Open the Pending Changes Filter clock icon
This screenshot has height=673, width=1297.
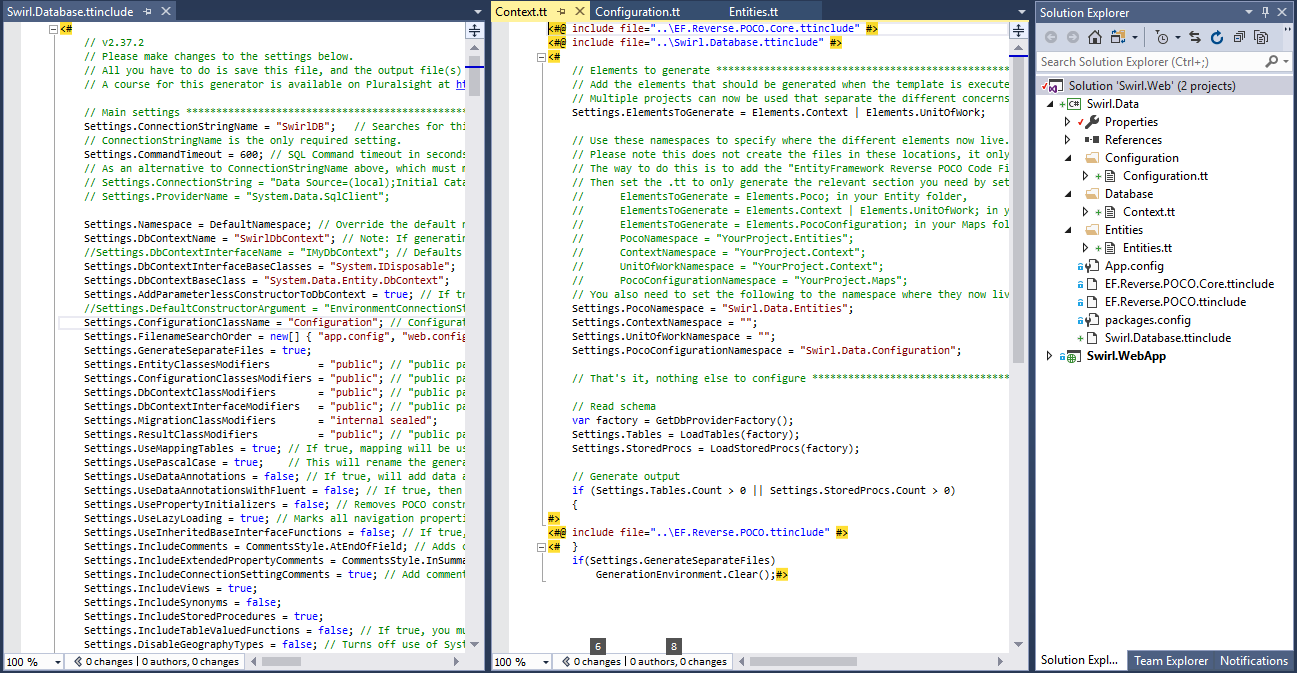pos(1163,37)
